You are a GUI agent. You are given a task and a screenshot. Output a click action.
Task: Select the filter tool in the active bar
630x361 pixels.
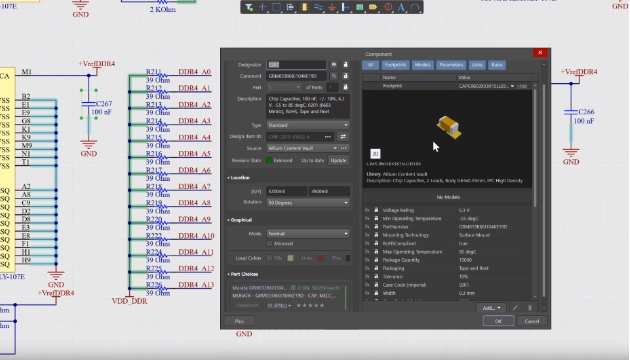tap(249, 7)
